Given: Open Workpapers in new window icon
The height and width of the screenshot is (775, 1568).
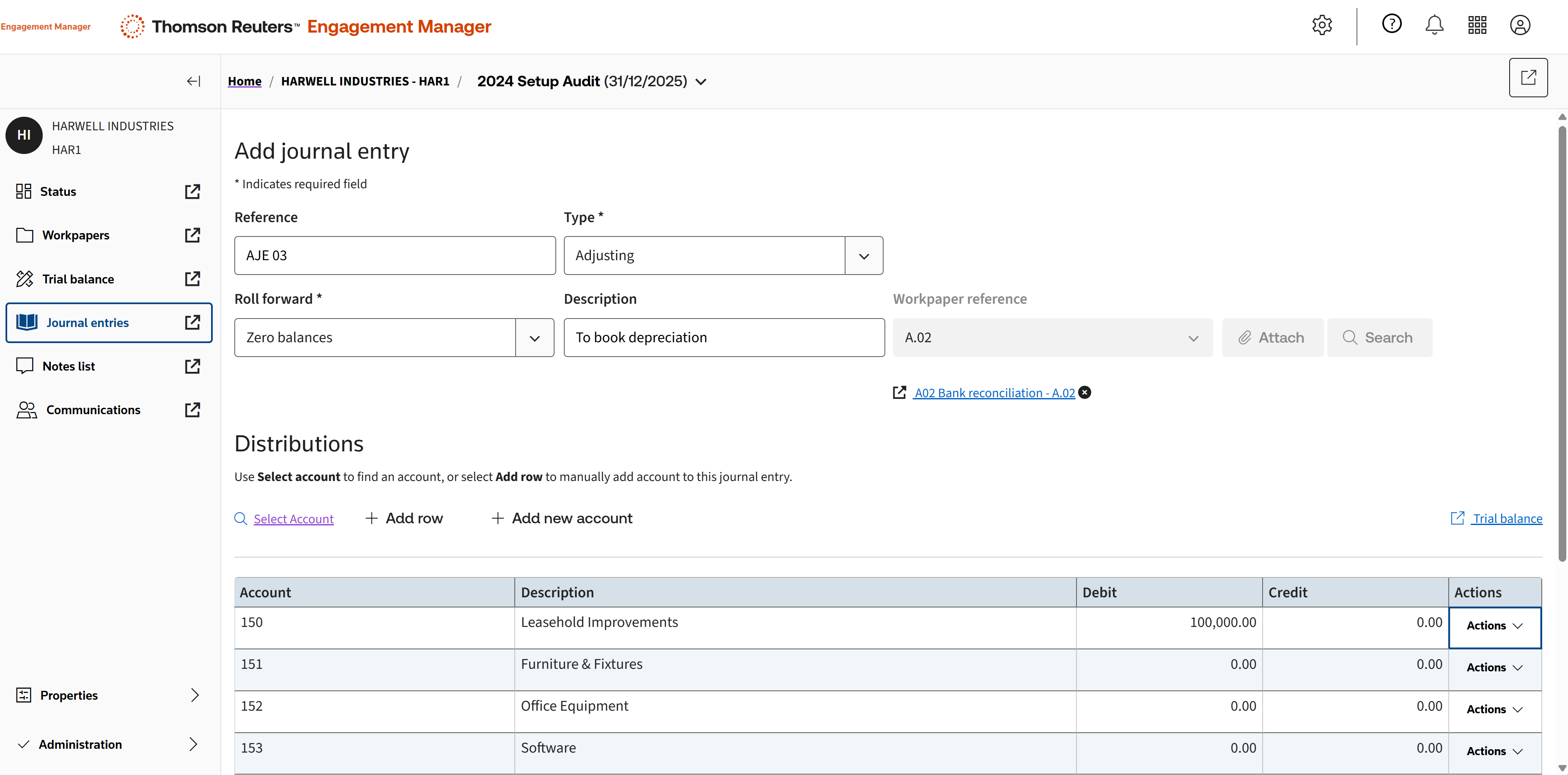Looking at the screenshot, I should [x=192, y=236].
